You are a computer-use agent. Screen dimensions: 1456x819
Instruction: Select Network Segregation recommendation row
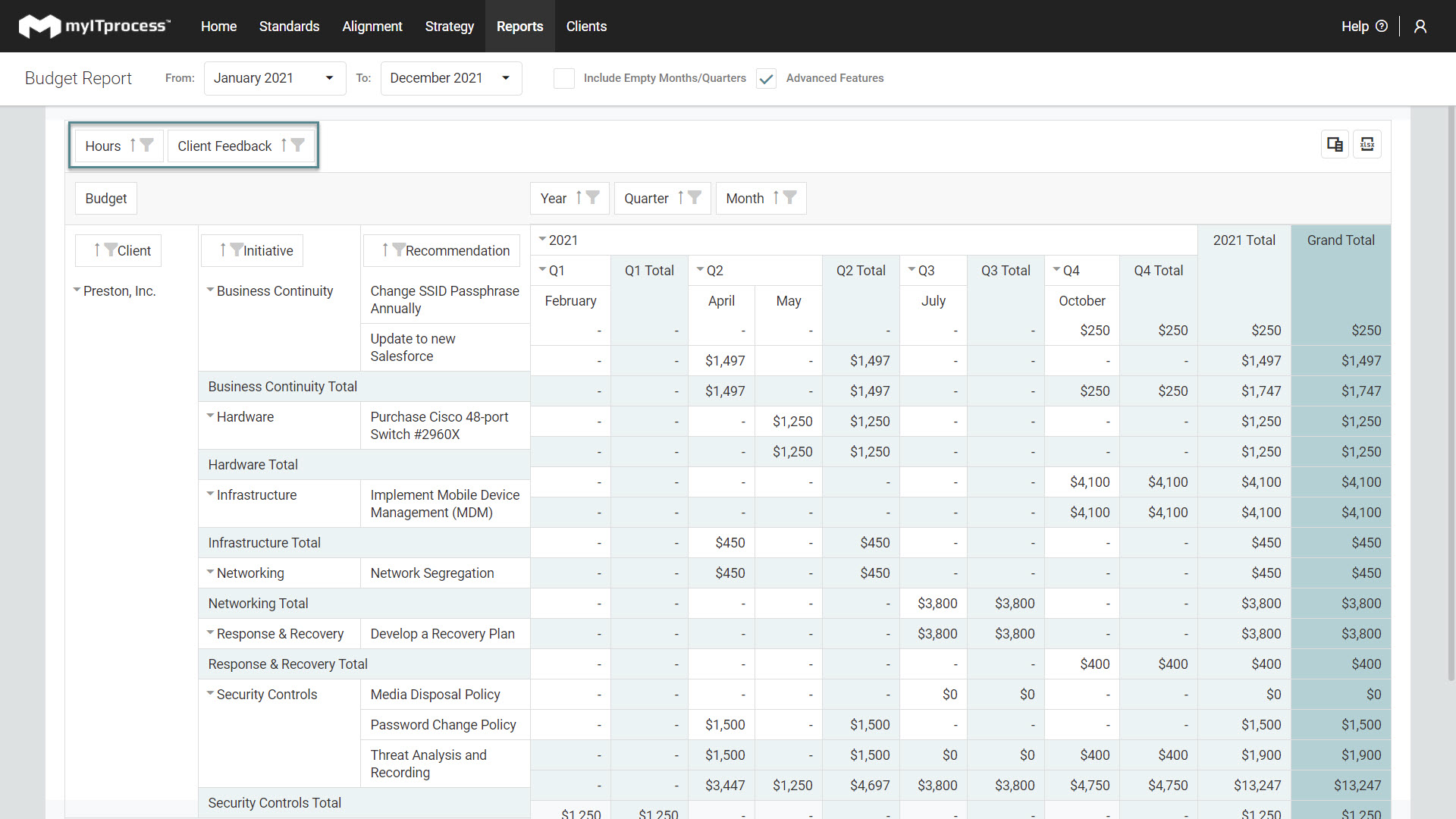(x=444, y=573)
